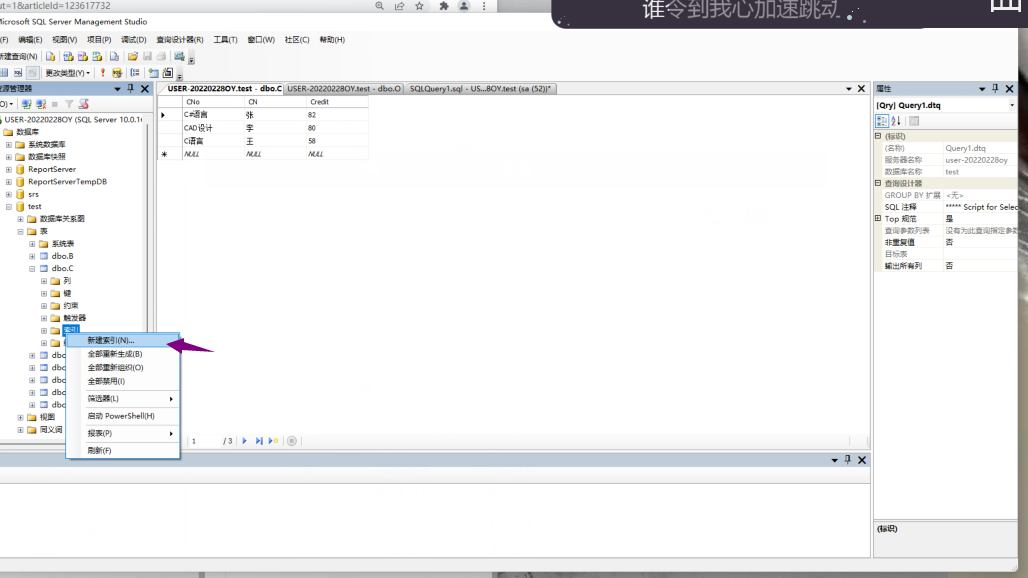
Task: Open the Query1.dtq object dropdown in Properties
Action: [x=1012, y=105]
